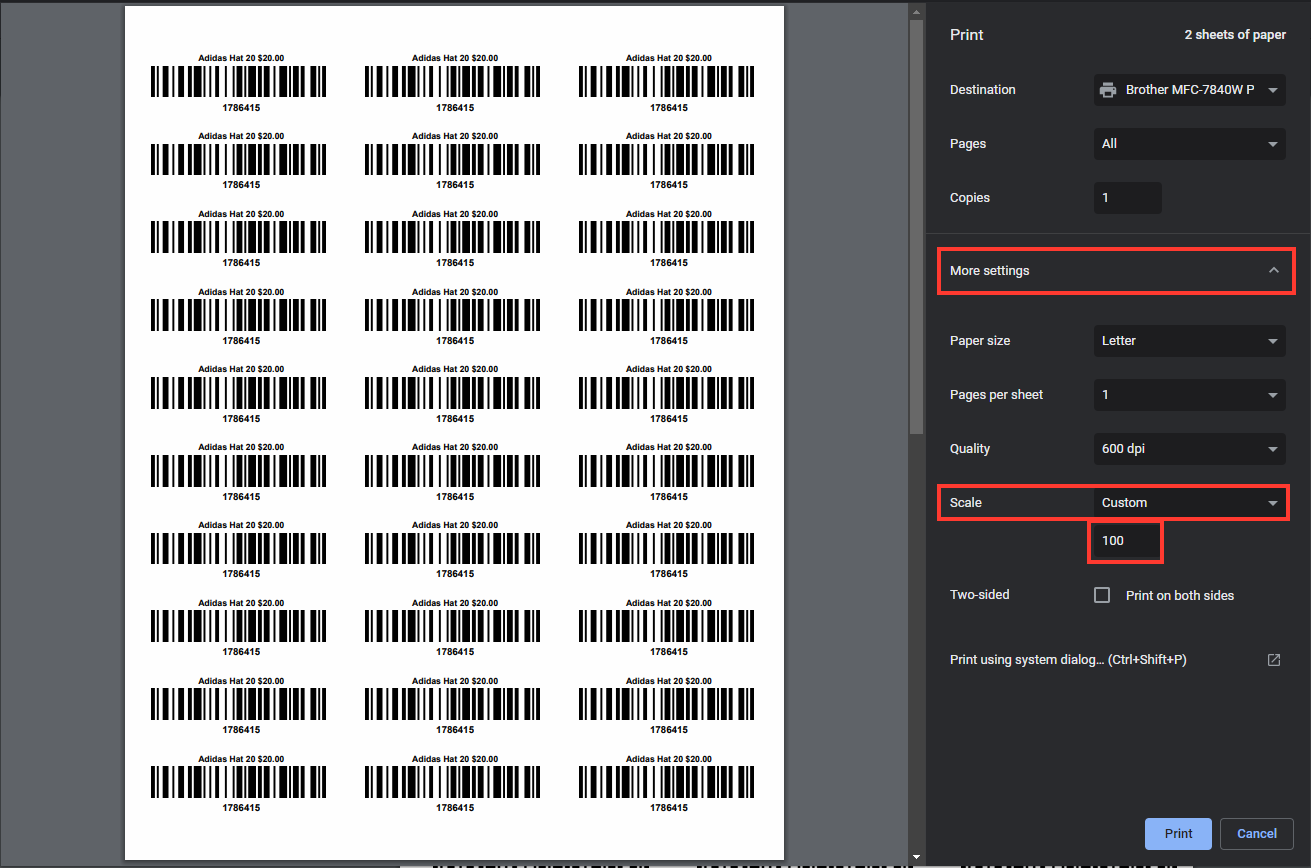
Task: Open Print using system dialog
Action: pyautogui.click(x=1067, y=659)
